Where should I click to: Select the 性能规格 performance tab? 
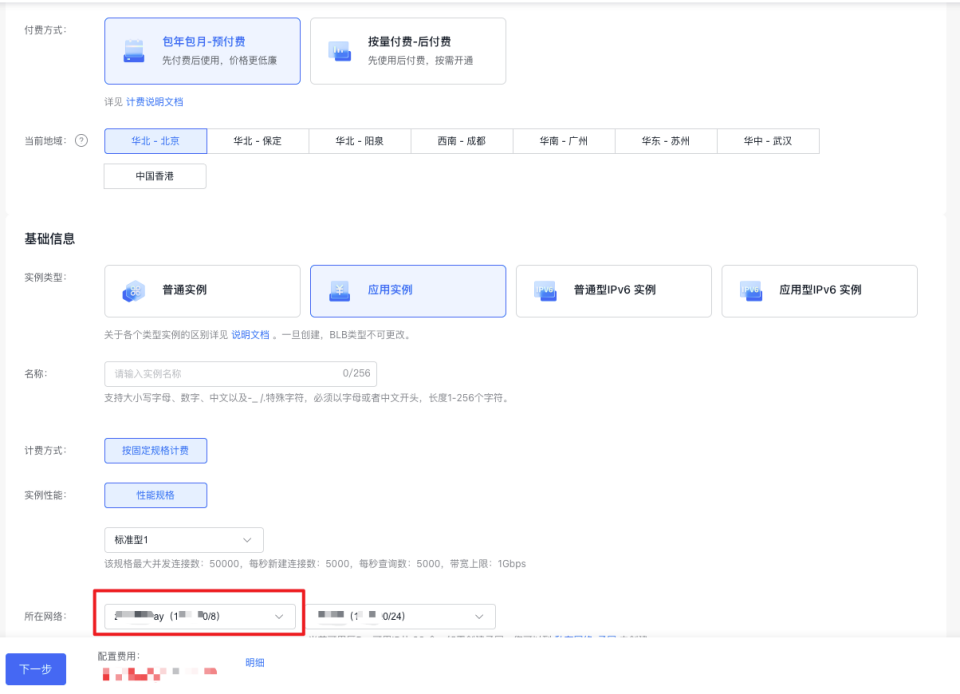tap(155, 495)
